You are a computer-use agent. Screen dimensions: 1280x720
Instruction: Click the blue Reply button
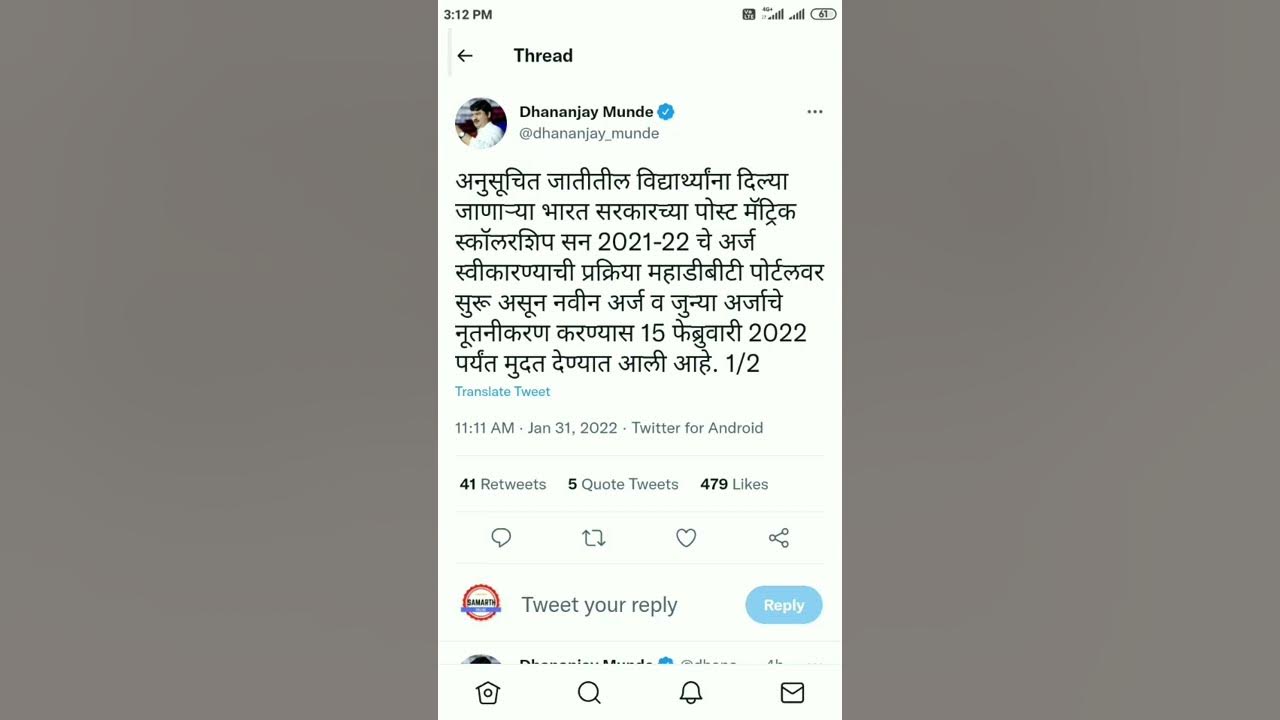[x=784, y=605]
